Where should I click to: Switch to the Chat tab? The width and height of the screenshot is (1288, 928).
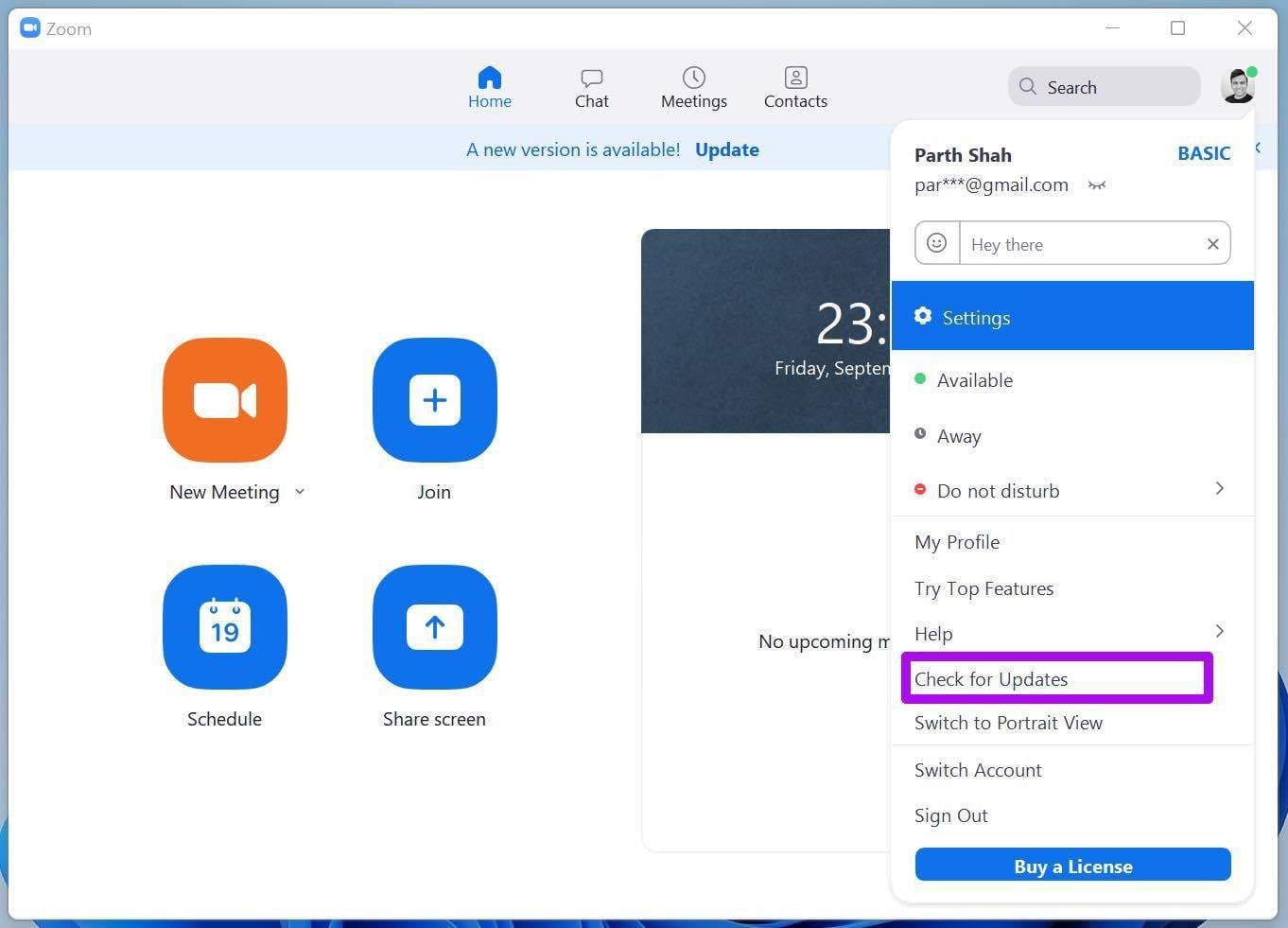[x=592, y=88]
